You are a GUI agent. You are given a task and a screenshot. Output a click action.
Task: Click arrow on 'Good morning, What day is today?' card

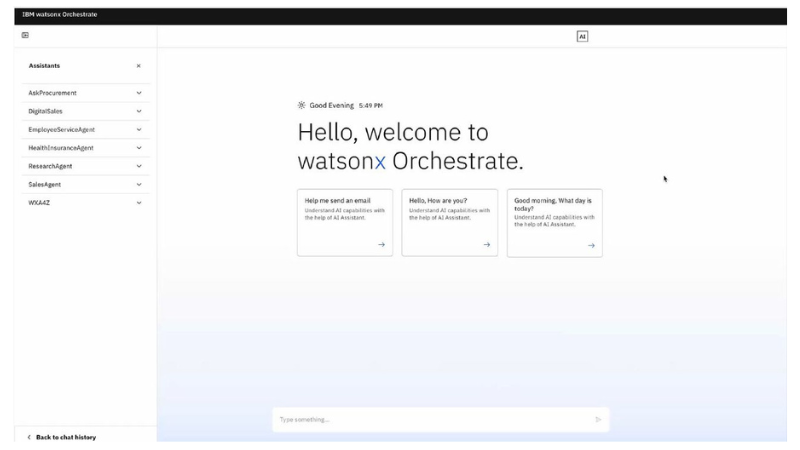pos(591,245)
